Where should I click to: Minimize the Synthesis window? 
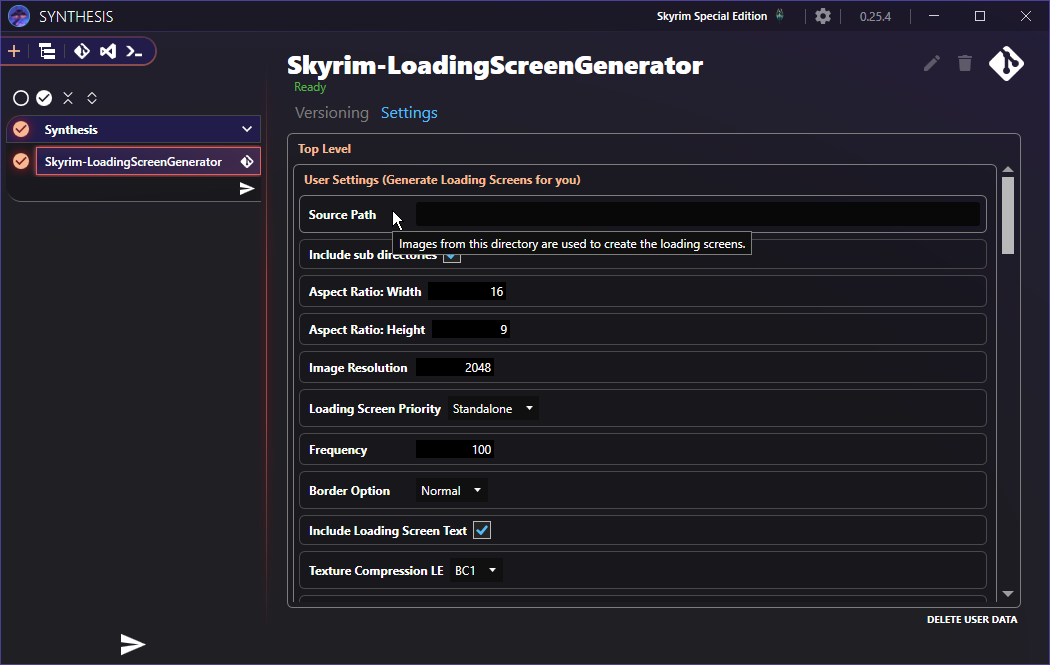[x=934, y=16]
